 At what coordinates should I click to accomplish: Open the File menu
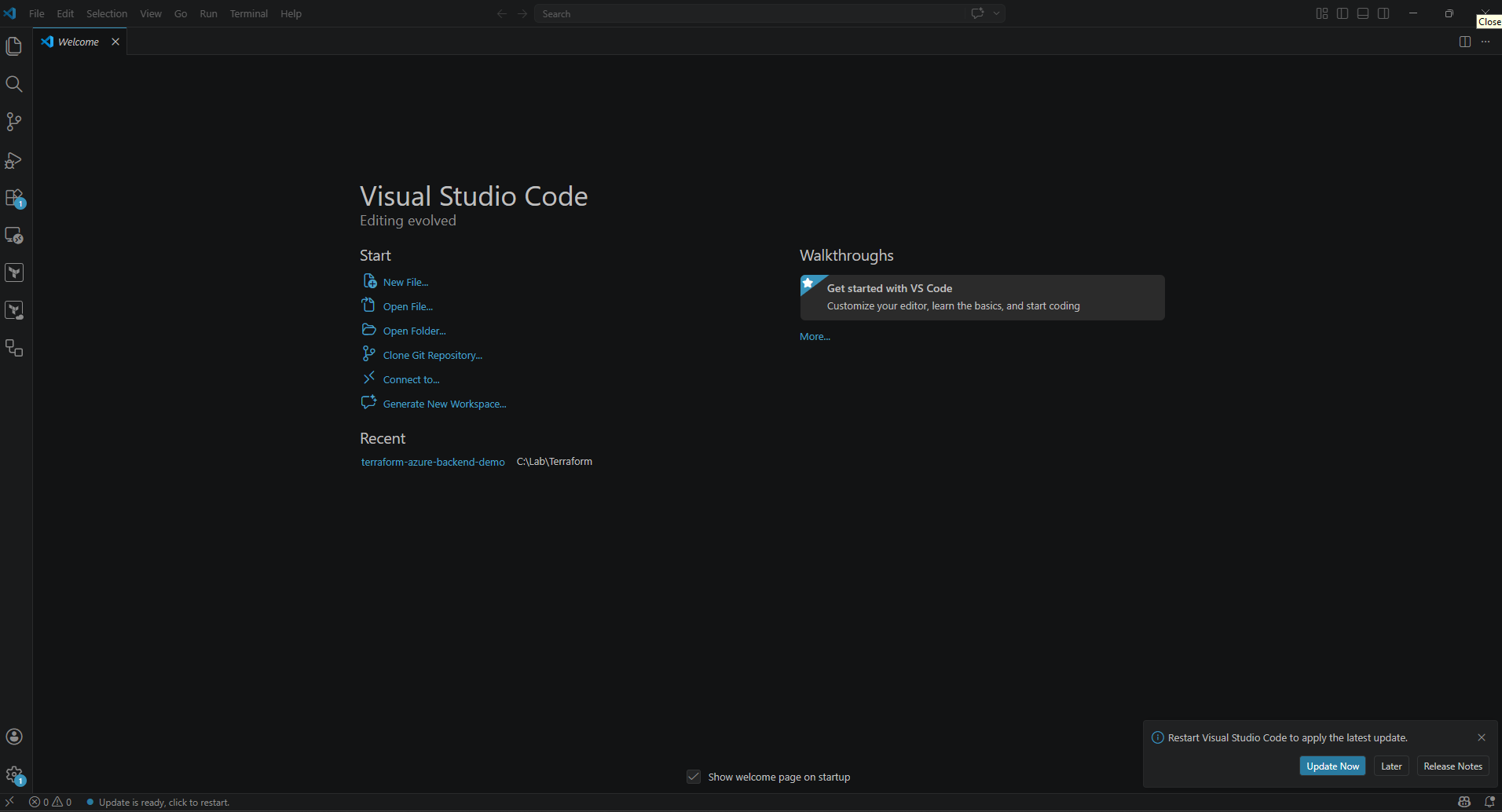37,13
